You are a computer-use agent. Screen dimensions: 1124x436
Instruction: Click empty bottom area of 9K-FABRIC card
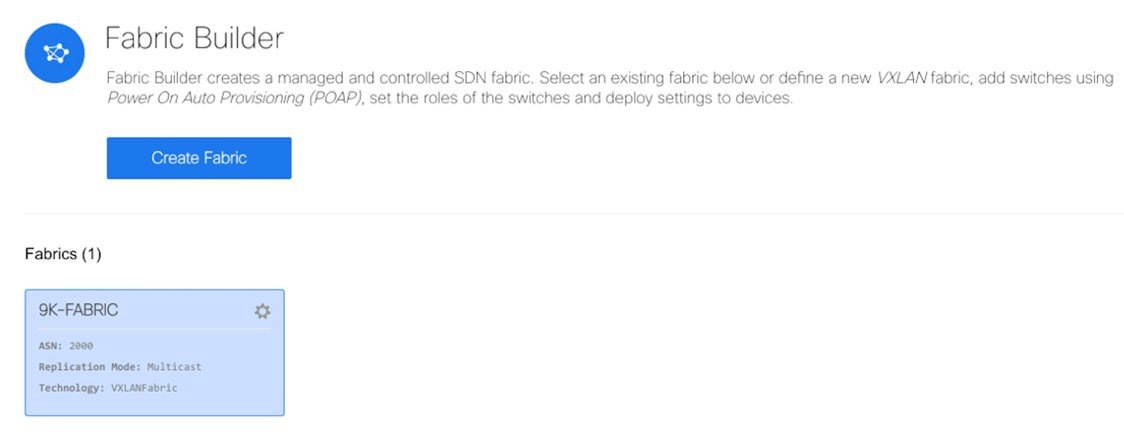(155, 405)
